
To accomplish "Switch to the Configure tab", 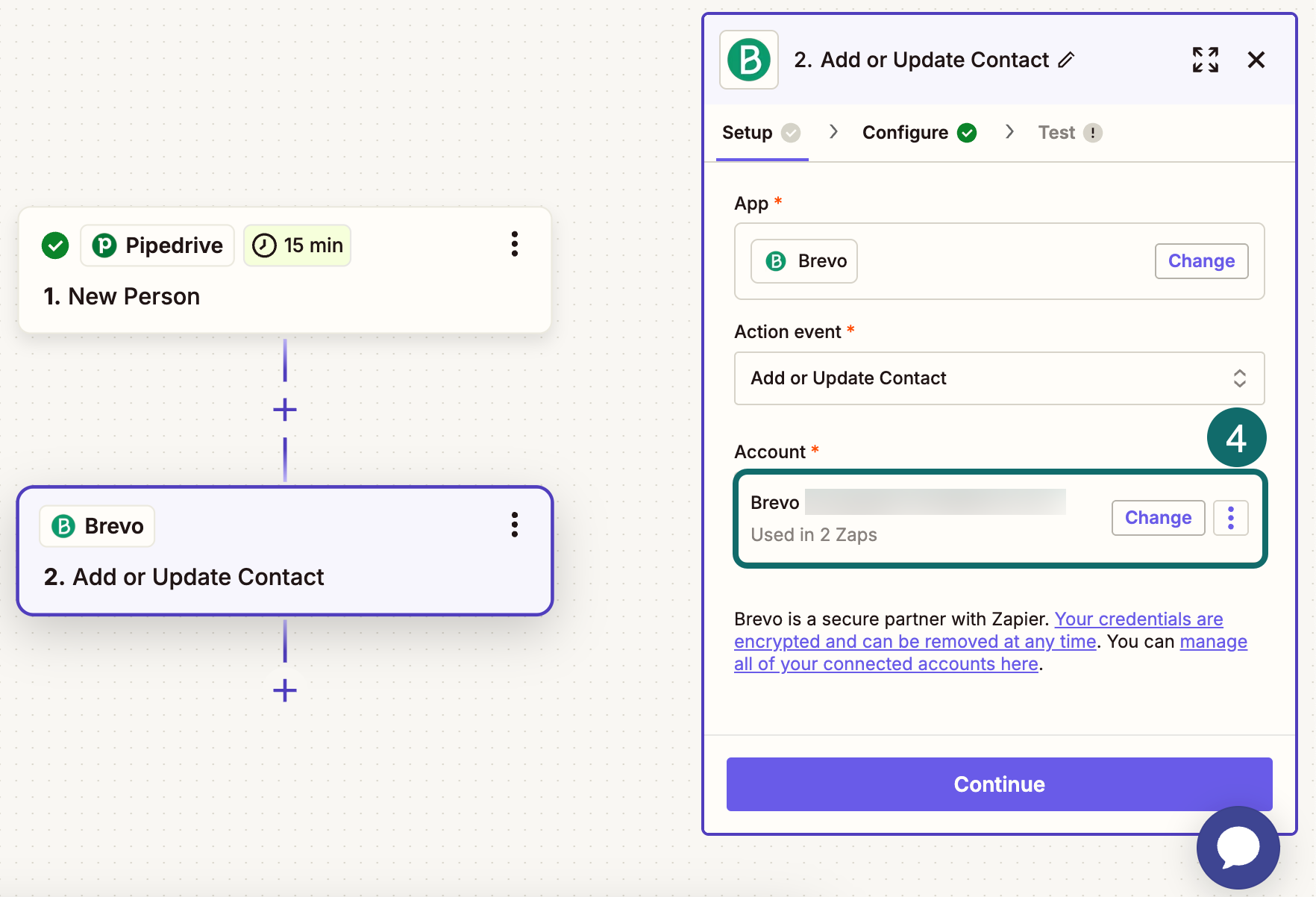I will 920,133.
